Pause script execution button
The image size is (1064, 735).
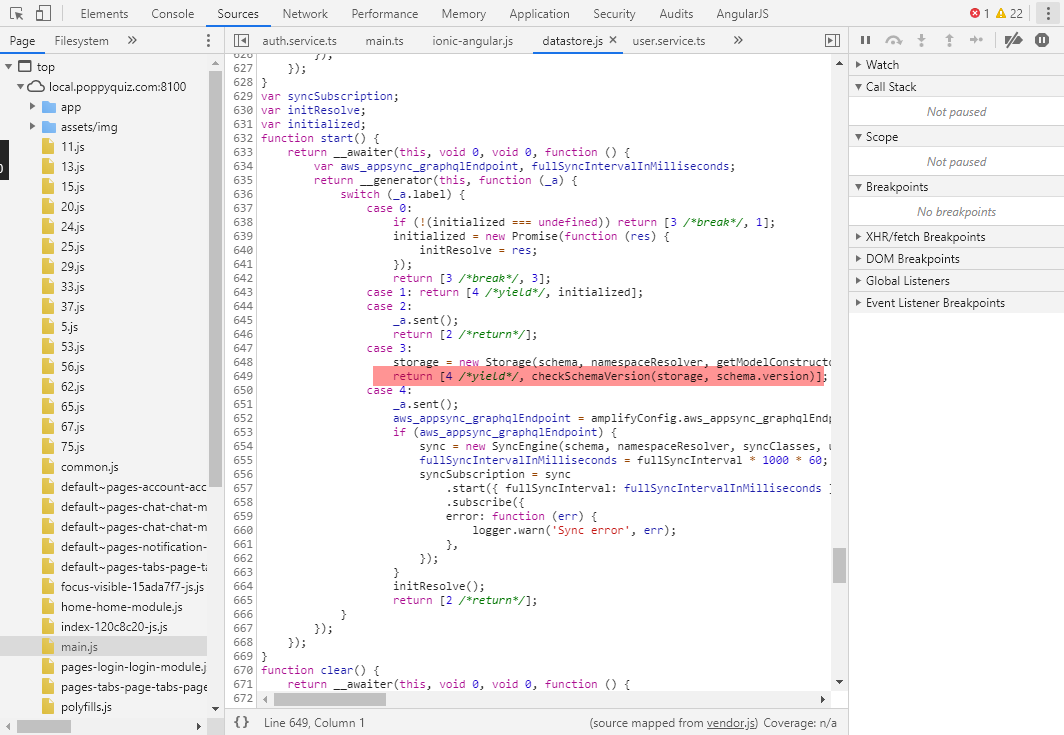click(865, 41)
